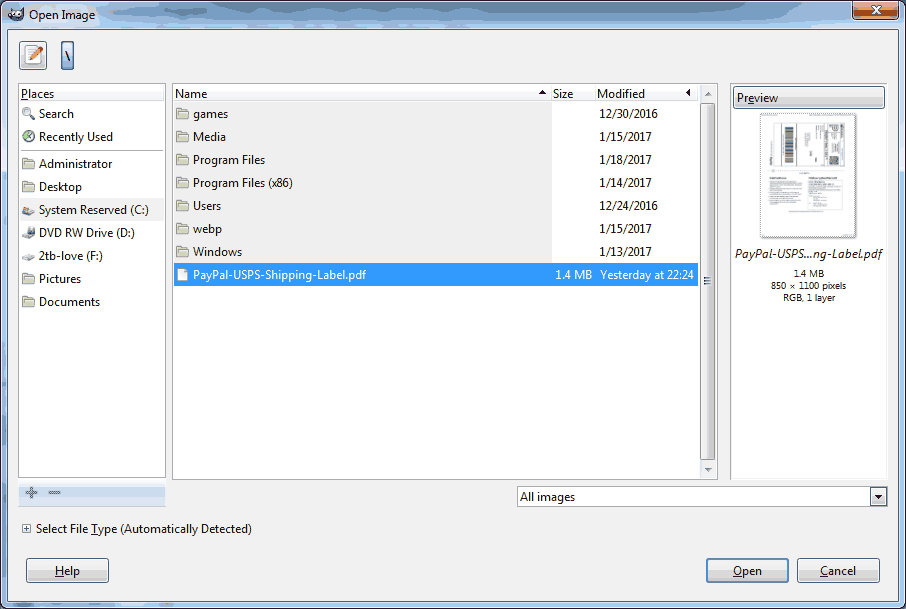The width and height of the screenshot is (906, 609).
Task: Sort files by the Size column header
Action: [x=573, y=94]
